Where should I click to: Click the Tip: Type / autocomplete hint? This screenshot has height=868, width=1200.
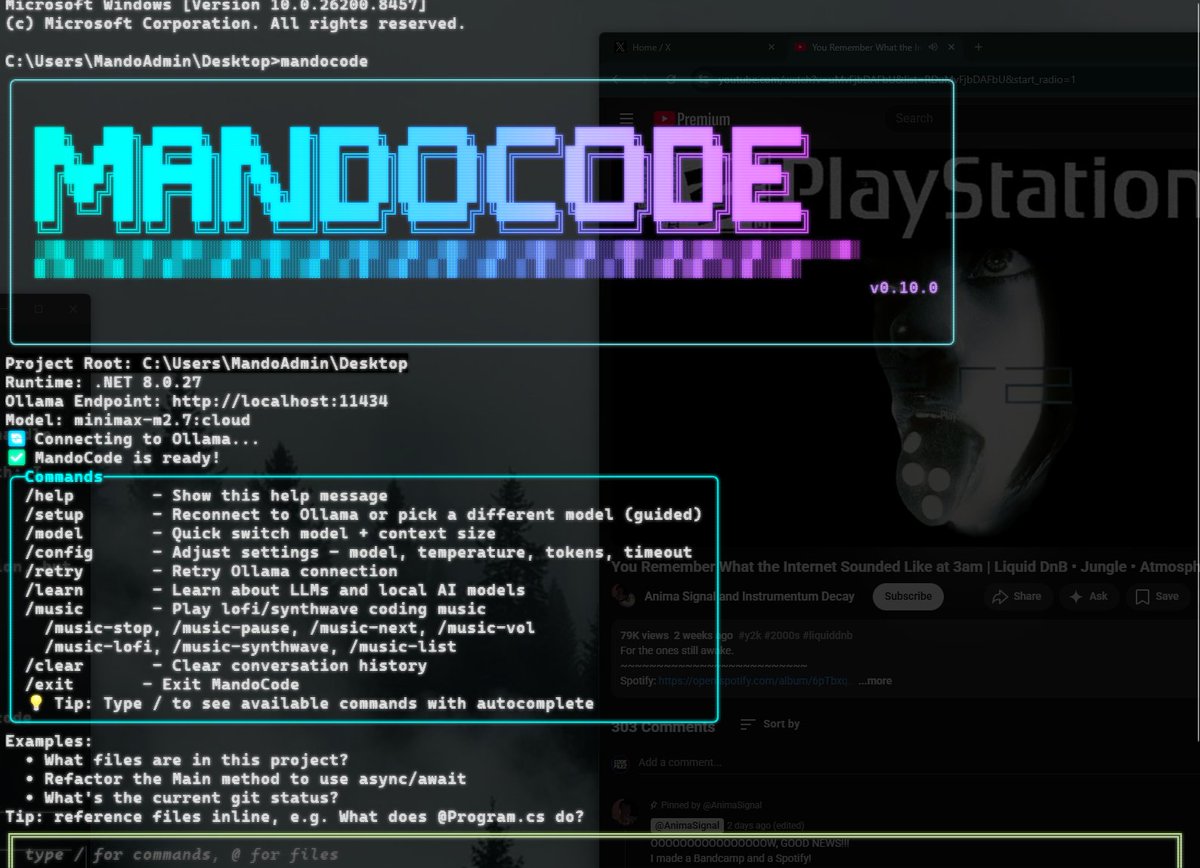311,704
